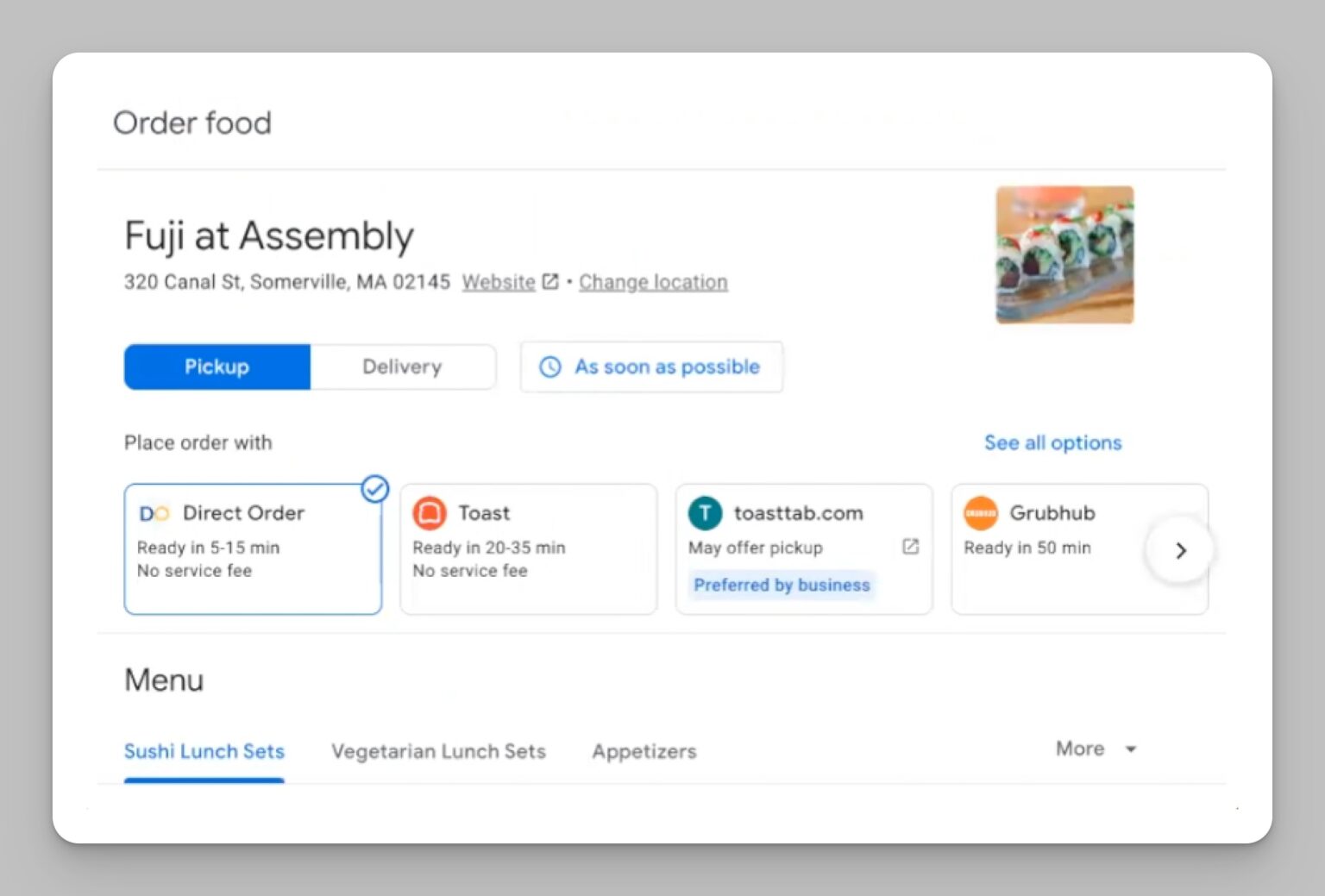The width and height of the screenshot is (1325, 896).
Task: Click the external link icon beside Website
Action: click(x=550, y=282)
